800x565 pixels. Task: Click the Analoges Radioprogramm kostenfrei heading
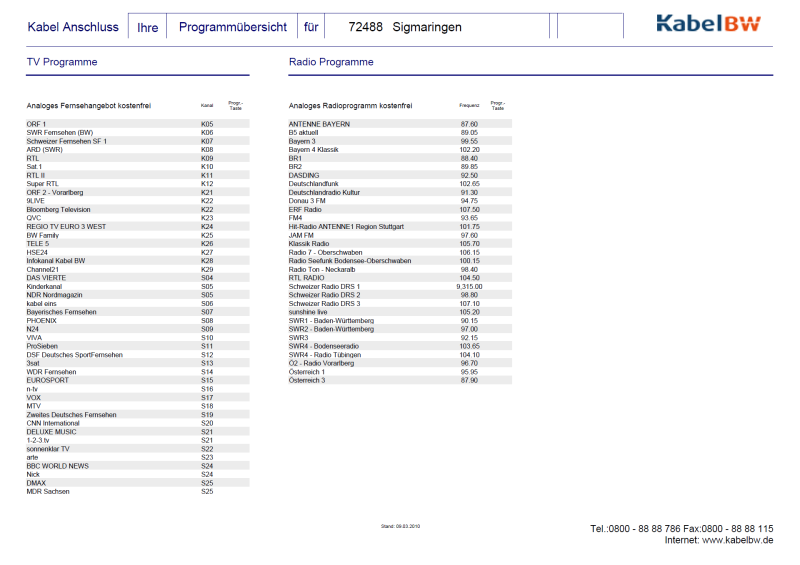click(x=350, y=105)
